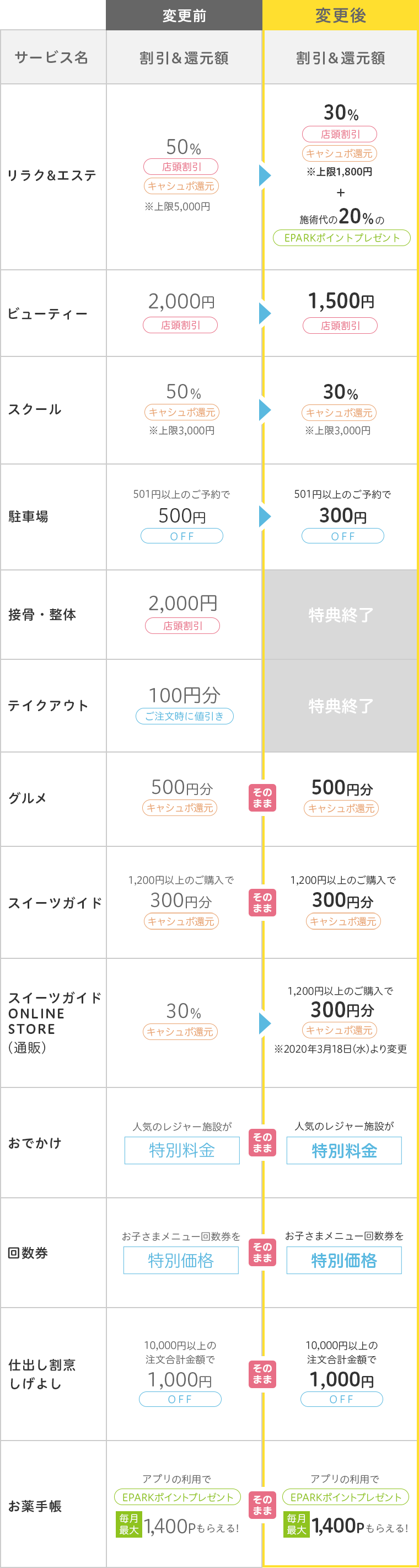
Task: Click the grey 特典終了 cell for テイクアウト
Action: tap(341, 706)
